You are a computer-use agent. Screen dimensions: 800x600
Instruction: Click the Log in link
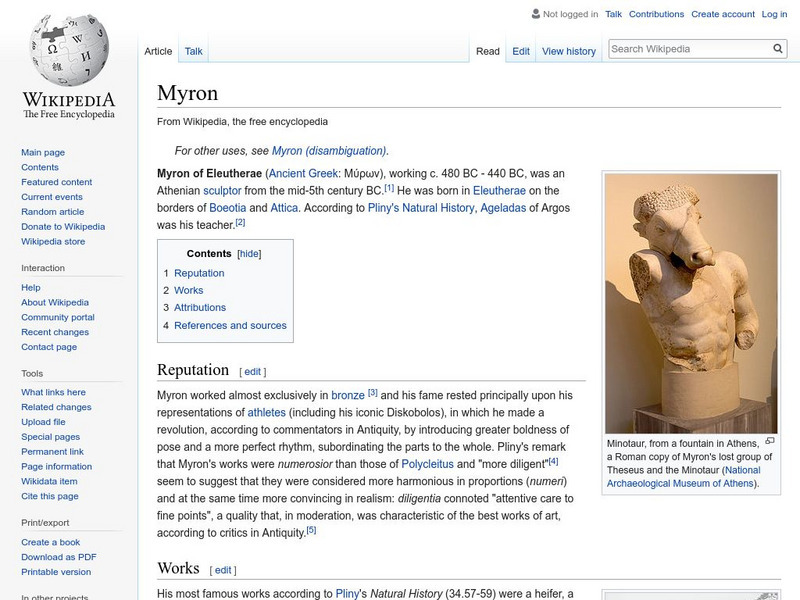(x=774, y=14)
